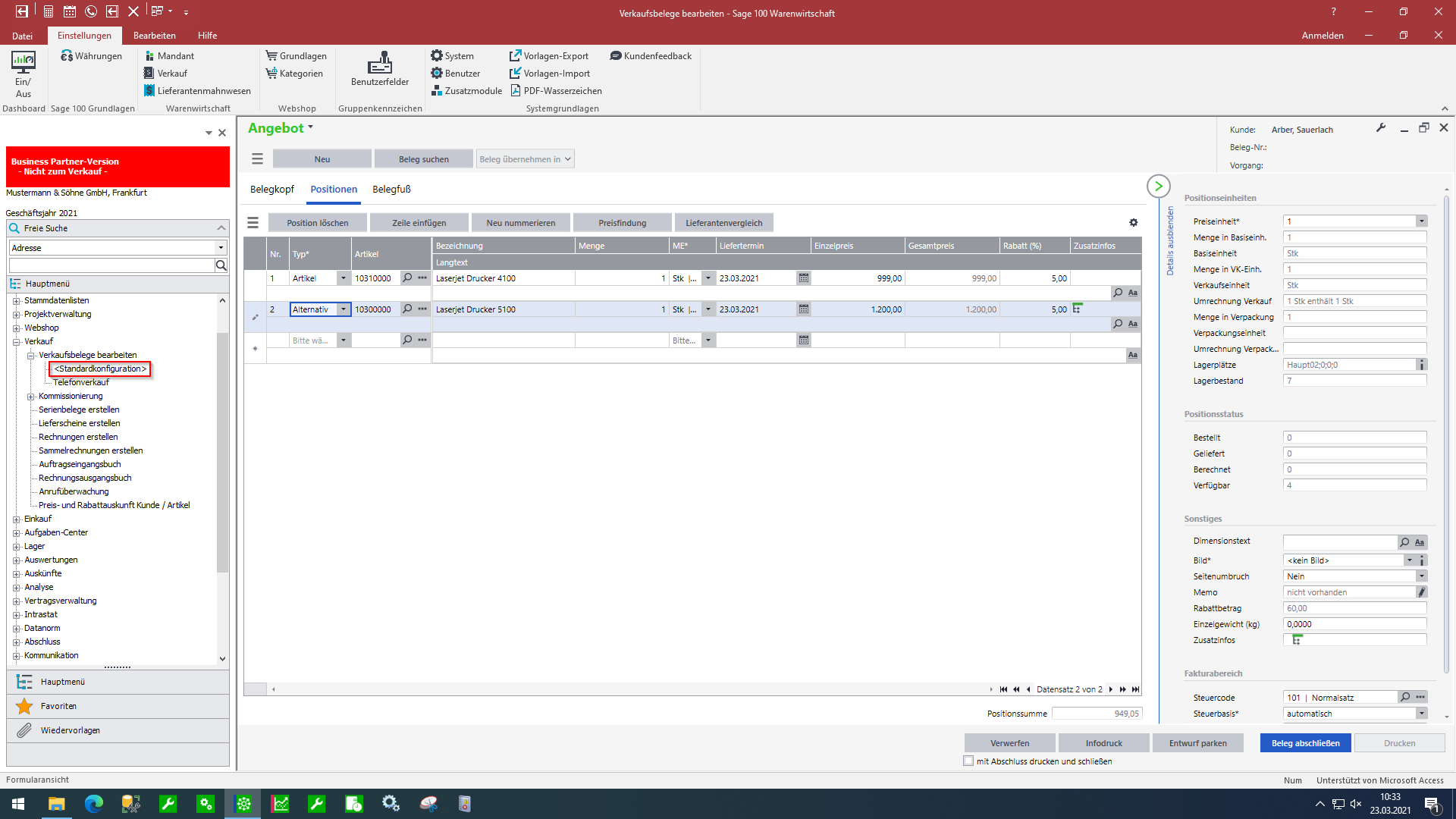Viewport: 1456px width, 819px height.
Task: Open PDF-Wasserzeichen settings
Action: [556, 91]
